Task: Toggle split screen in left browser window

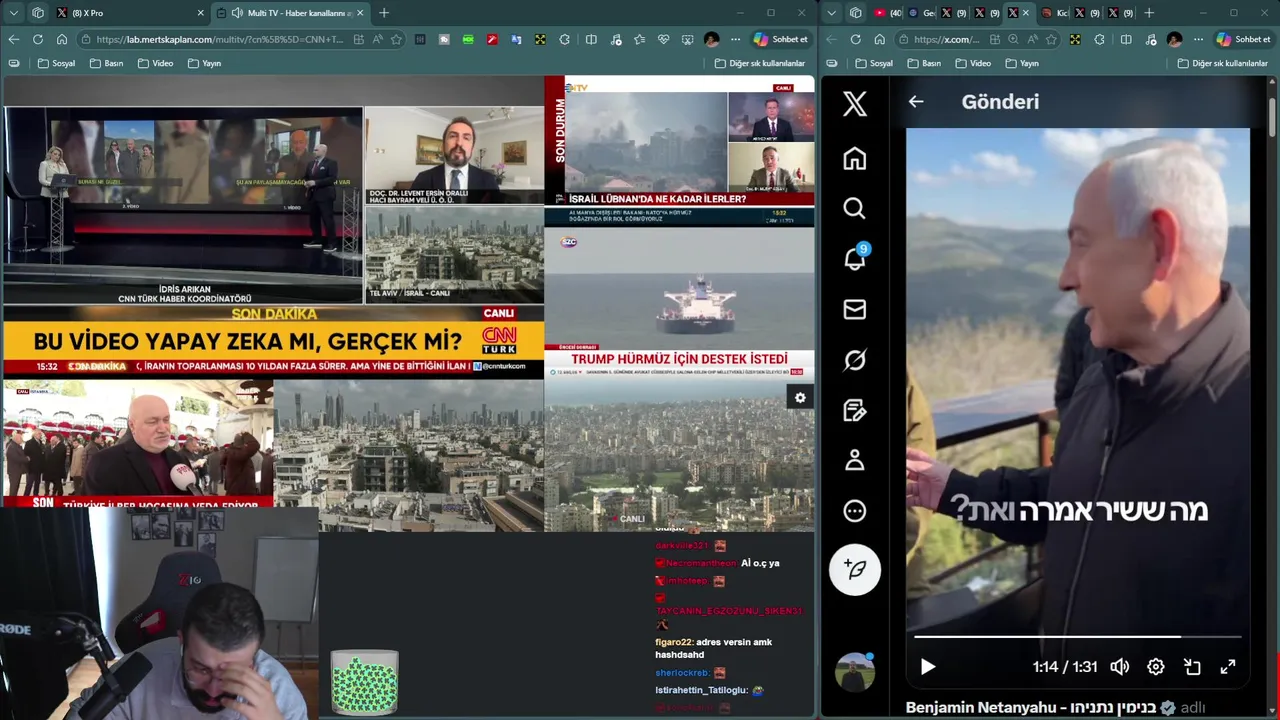Action: [x=591, y=39]
